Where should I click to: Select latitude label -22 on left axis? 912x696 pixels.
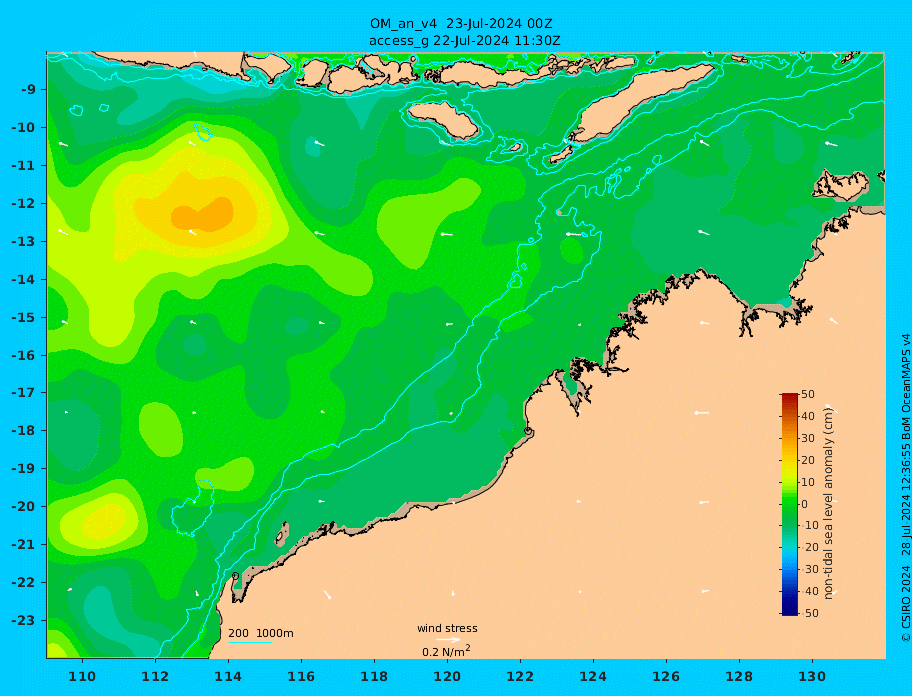click(24, 583)
